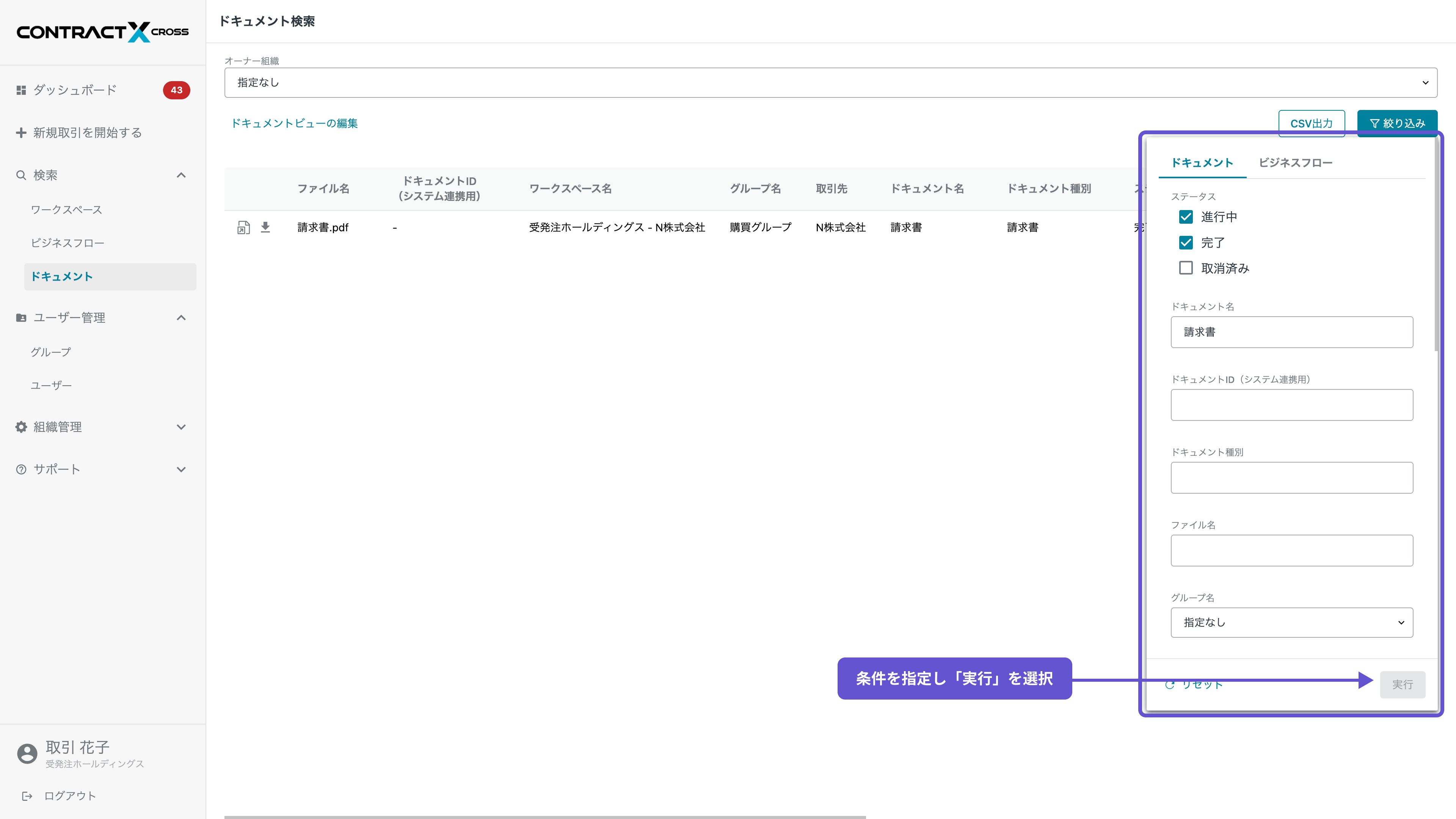Click the CONTRACT X CROSS logo
This screenshot has height=819, width=1456.
coord(102,31)
